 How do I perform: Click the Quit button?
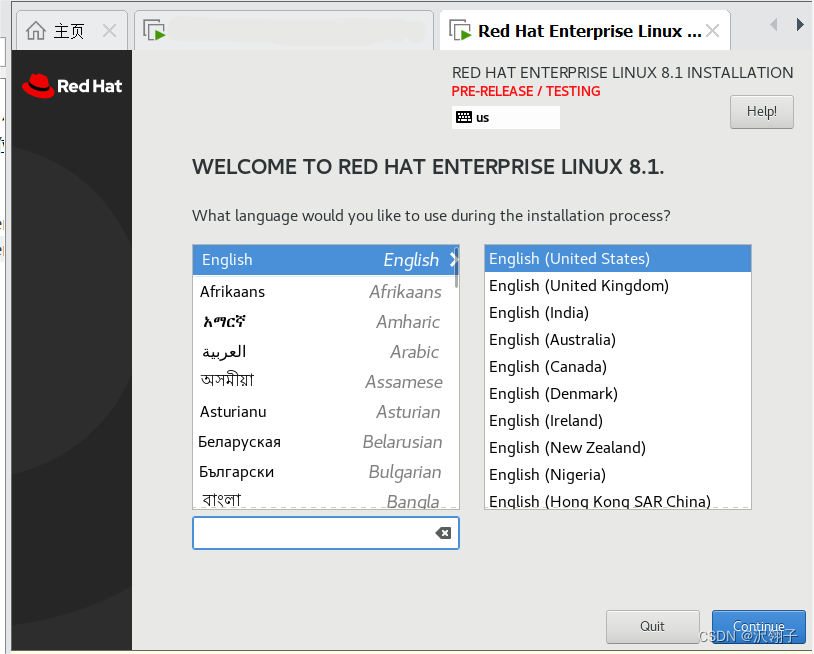(x=652, y=626)
